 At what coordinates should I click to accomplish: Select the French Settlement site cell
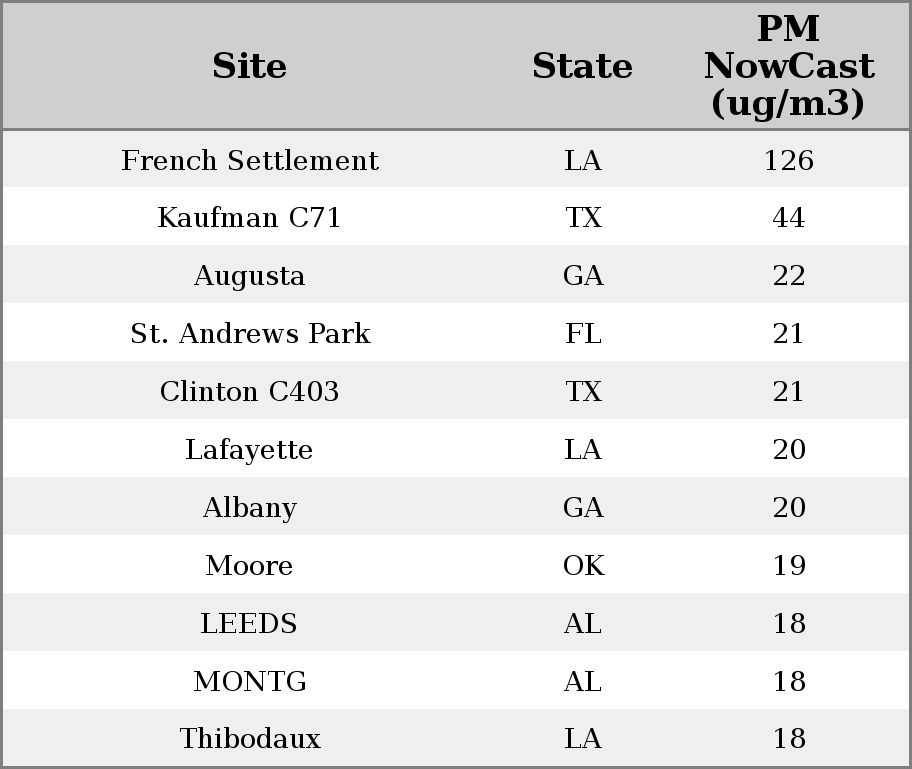click(249, 161)
